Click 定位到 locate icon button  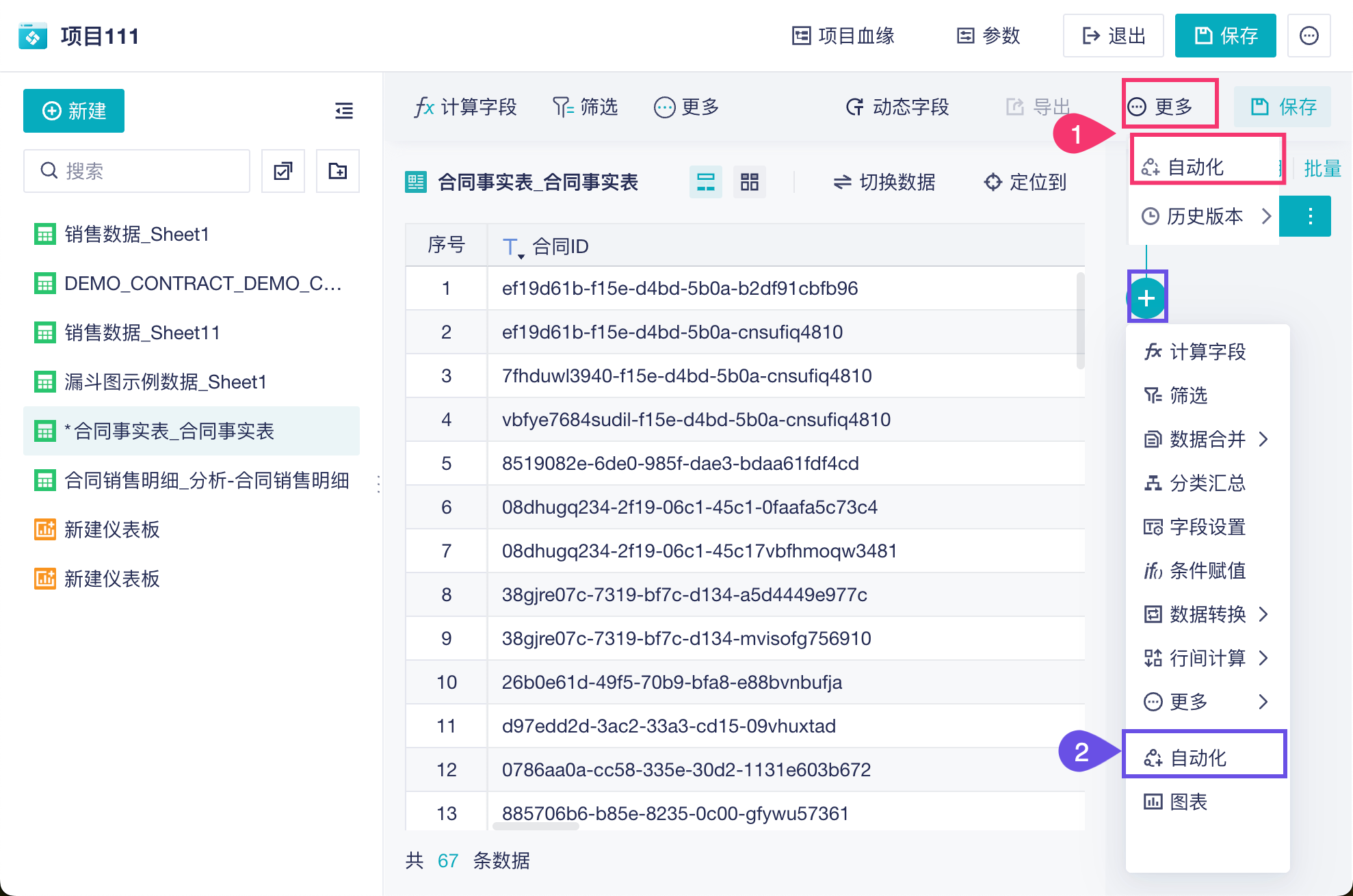tap(1025, 182)
